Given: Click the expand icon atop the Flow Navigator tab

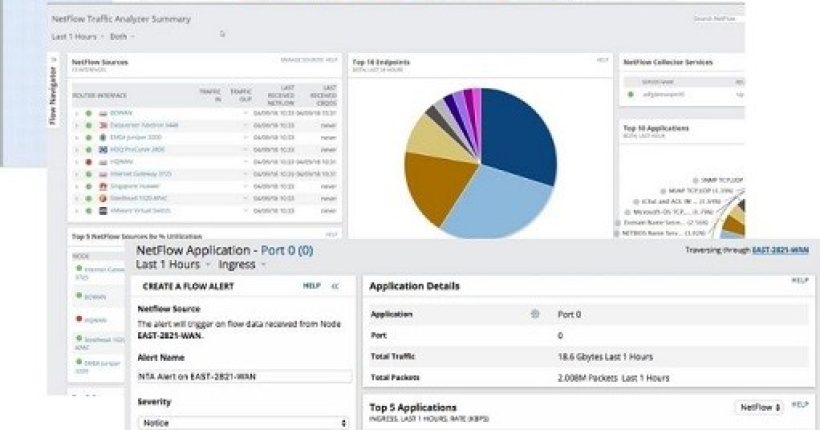Looking at the screenshot, I should point(53,60).
